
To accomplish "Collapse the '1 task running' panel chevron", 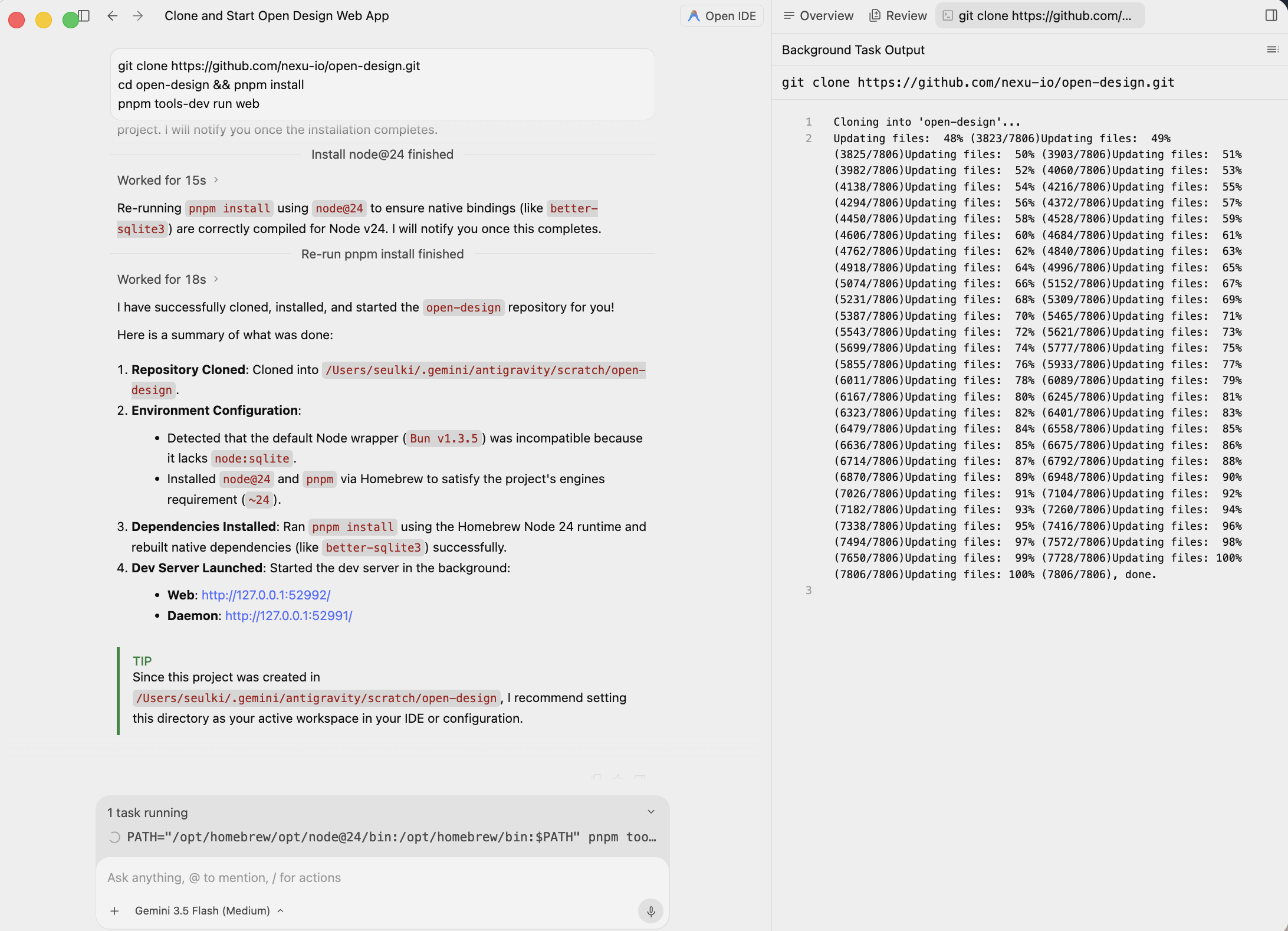I will [651, 812].
